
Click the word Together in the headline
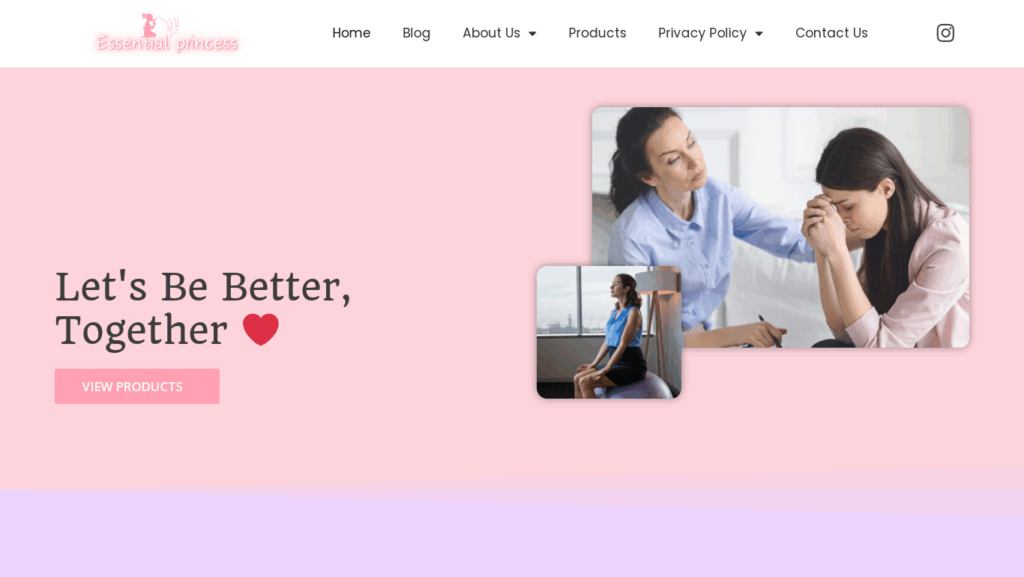point(141,331)
